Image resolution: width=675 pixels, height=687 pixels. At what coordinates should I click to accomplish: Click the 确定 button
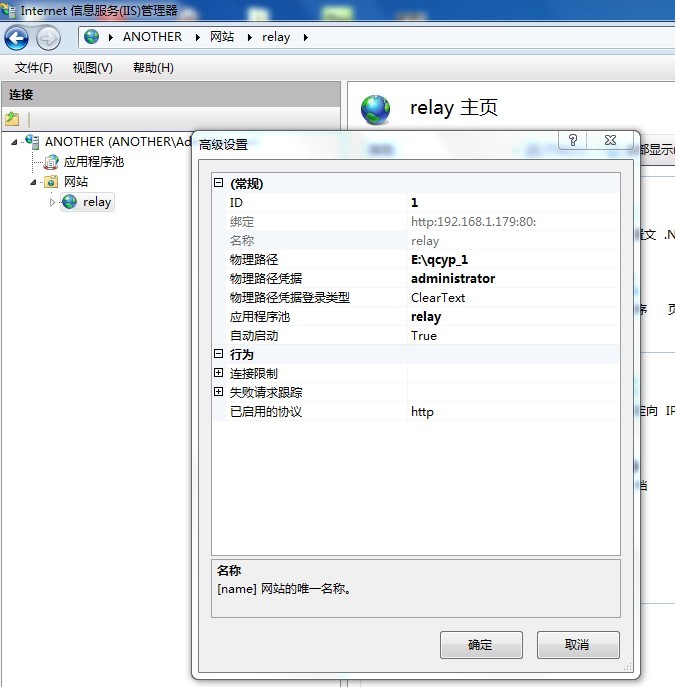pyautogui.click(x=481, y=645)
